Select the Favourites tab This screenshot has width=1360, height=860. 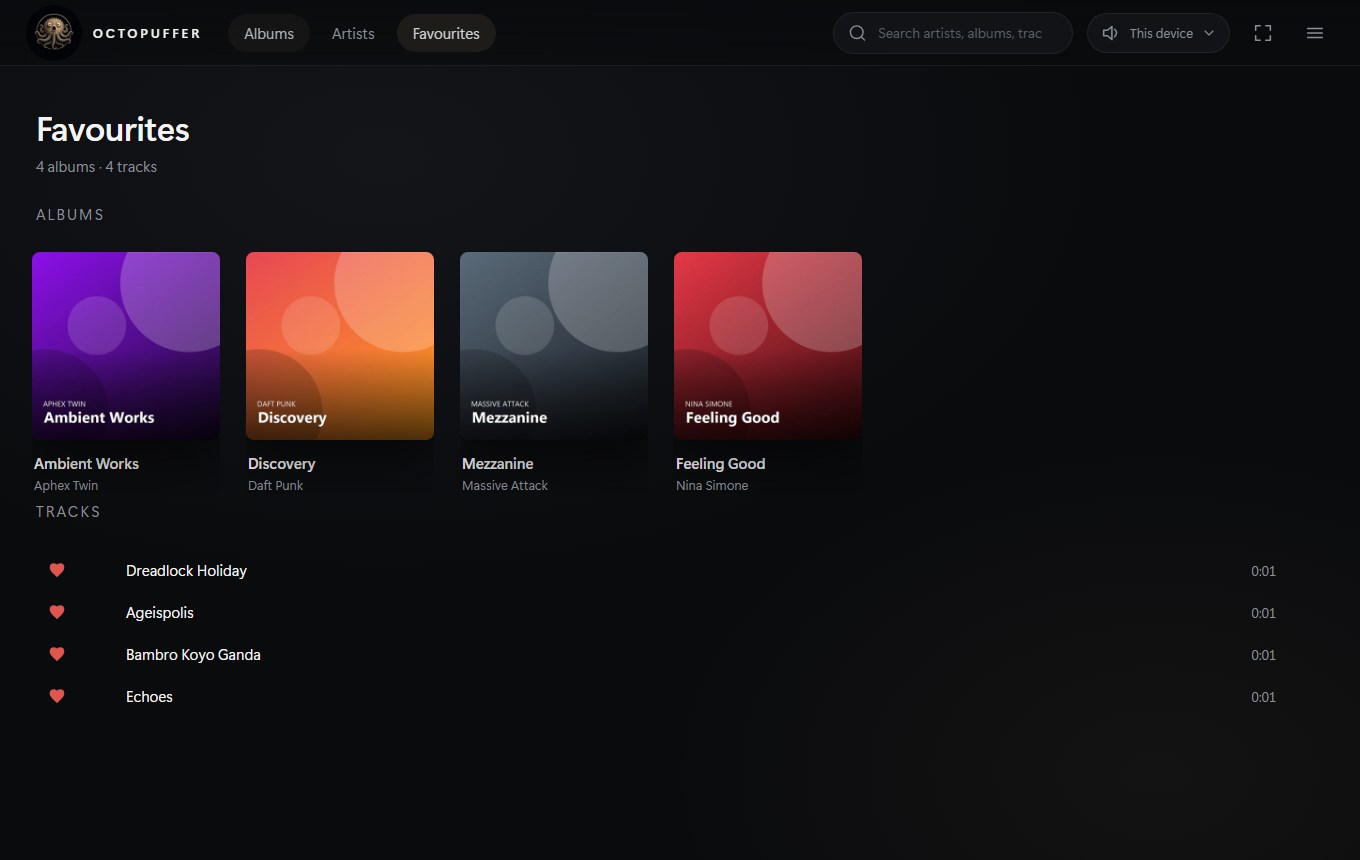[446, 33]
